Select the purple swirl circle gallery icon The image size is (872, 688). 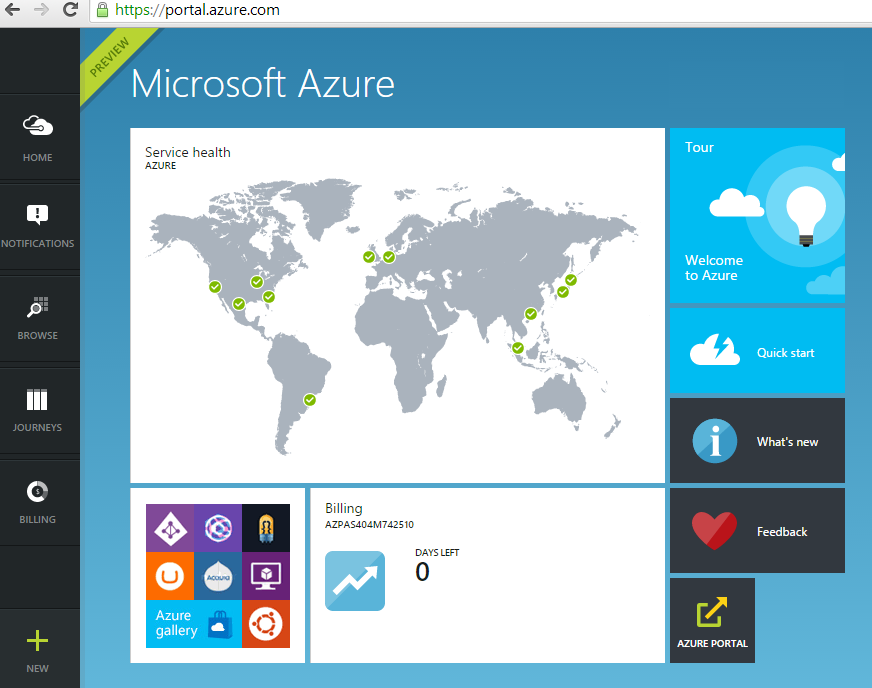(x=218, y=528)
